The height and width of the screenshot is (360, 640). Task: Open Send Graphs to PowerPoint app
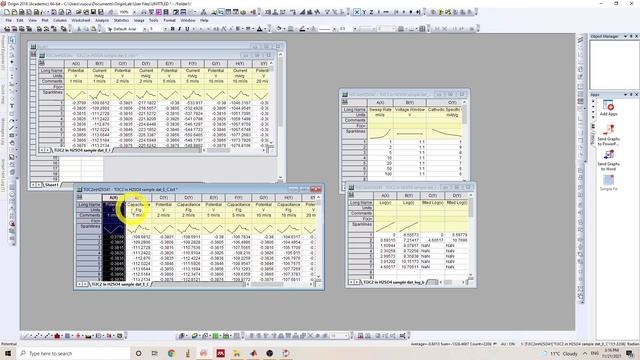tap(609, 135)
